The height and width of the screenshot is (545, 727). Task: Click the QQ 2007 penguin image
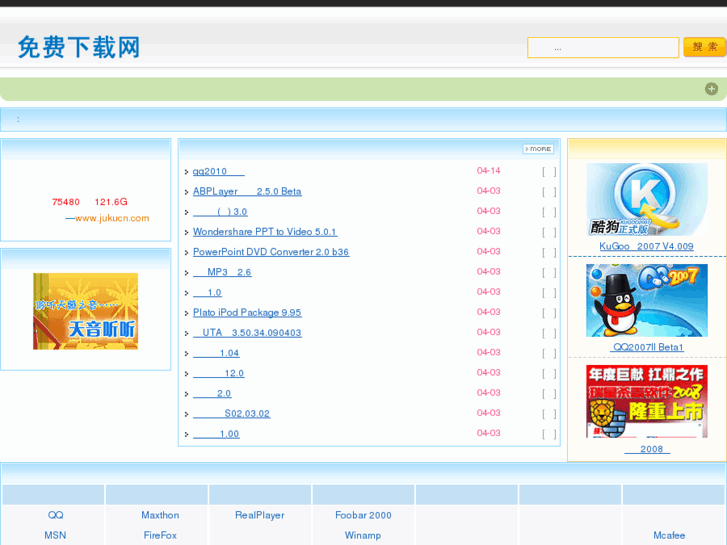point(647,301)
